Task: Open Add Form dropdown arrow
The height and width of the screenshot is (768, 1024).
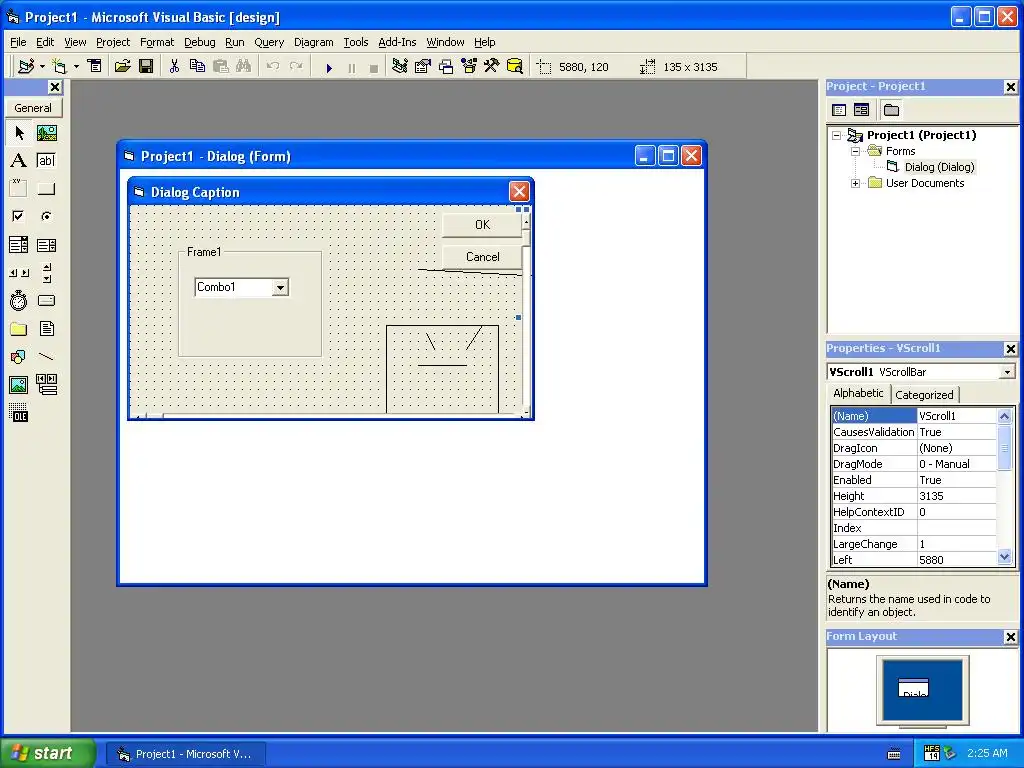Action: coord(76,67)
